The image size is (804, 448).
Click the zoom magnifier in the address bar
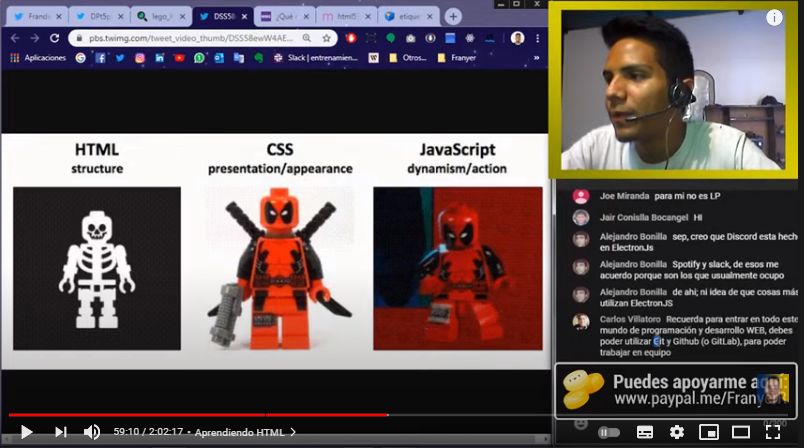point(307,38)
